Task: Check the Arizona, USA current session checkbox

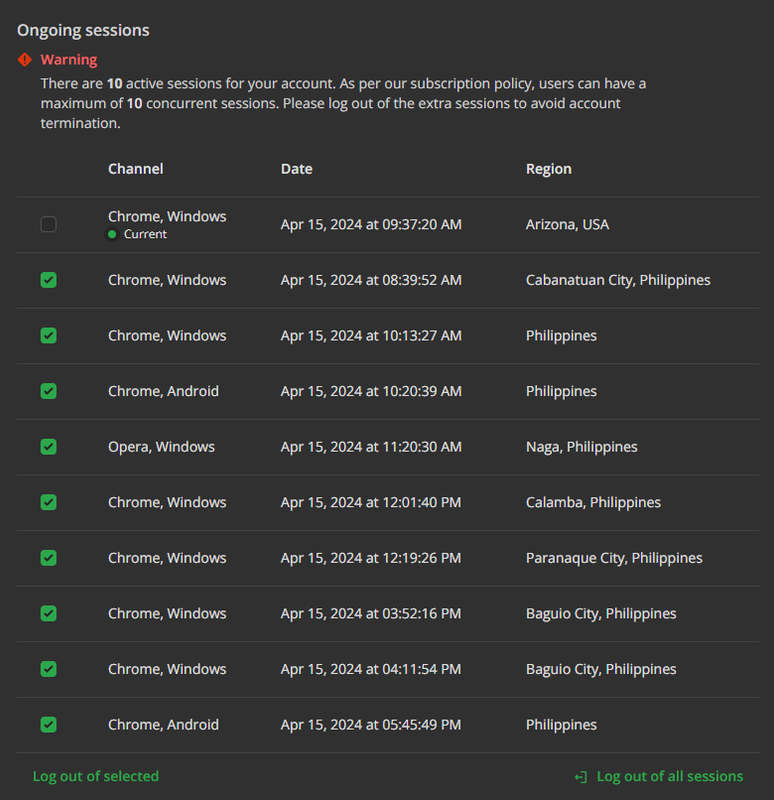Action: point(48,224)
